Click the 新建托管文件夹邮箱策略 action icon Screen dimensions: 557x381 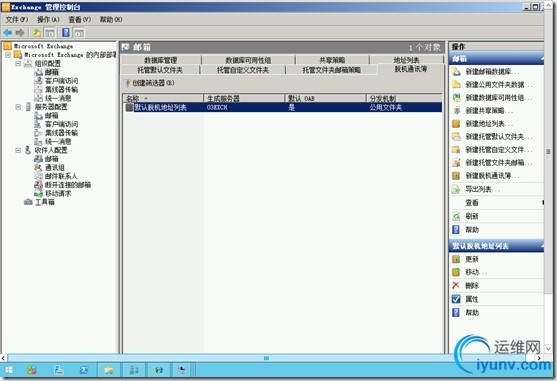[x=456, y=163]
